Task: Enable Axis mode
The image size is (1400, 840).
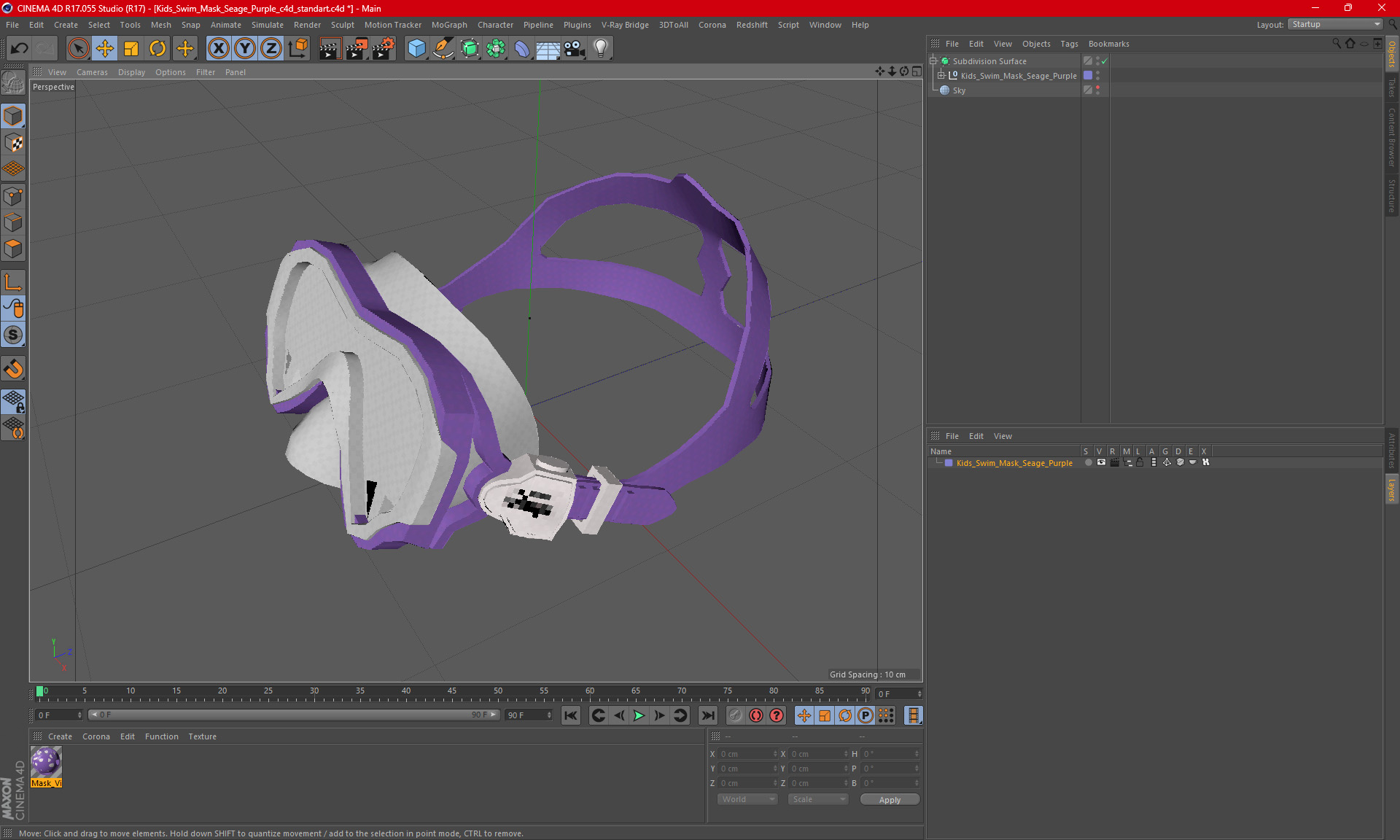Action: coord(13,282)
